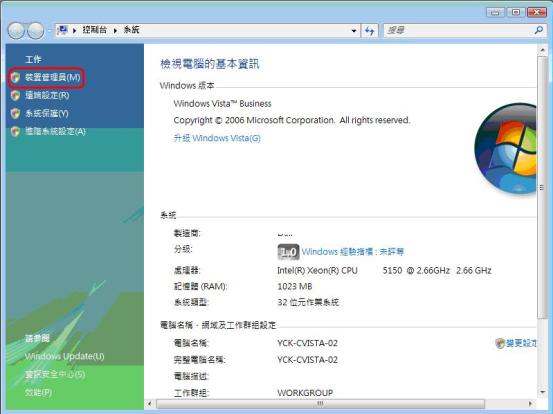This screenshot has height=414, width=553.
Task: Click the vertical scrollbar down arrow
Action: tap(542, 392)
